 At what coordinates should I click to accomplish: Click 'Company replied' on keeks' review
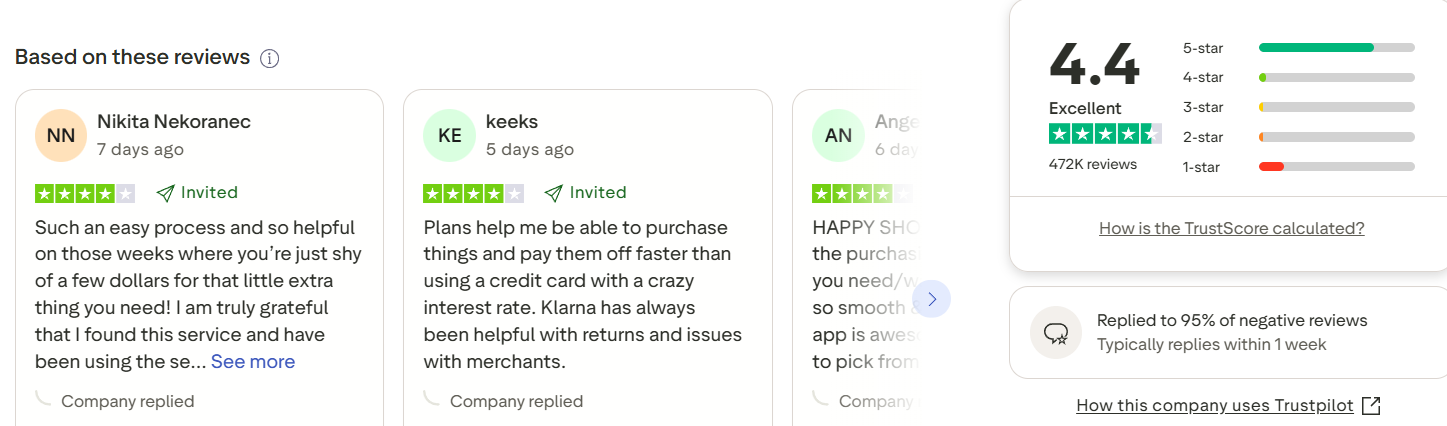[516, 402]
